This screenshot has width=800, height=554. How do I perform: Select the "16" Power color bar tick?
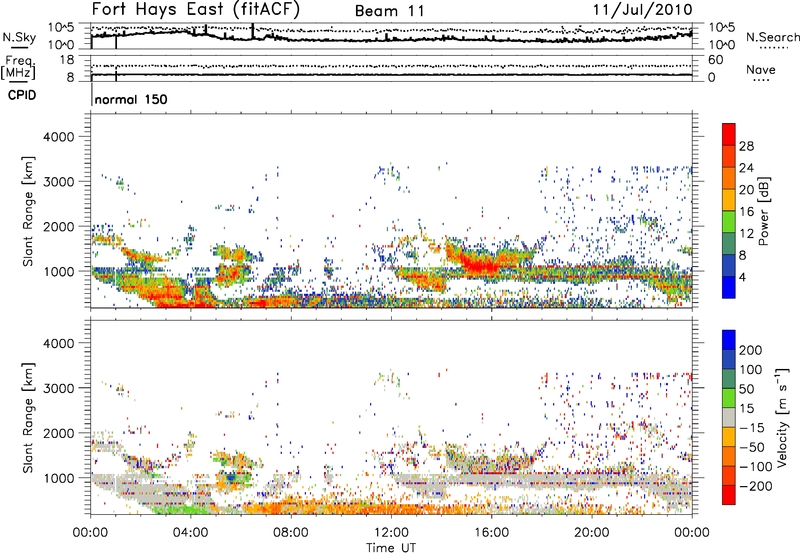746,212
